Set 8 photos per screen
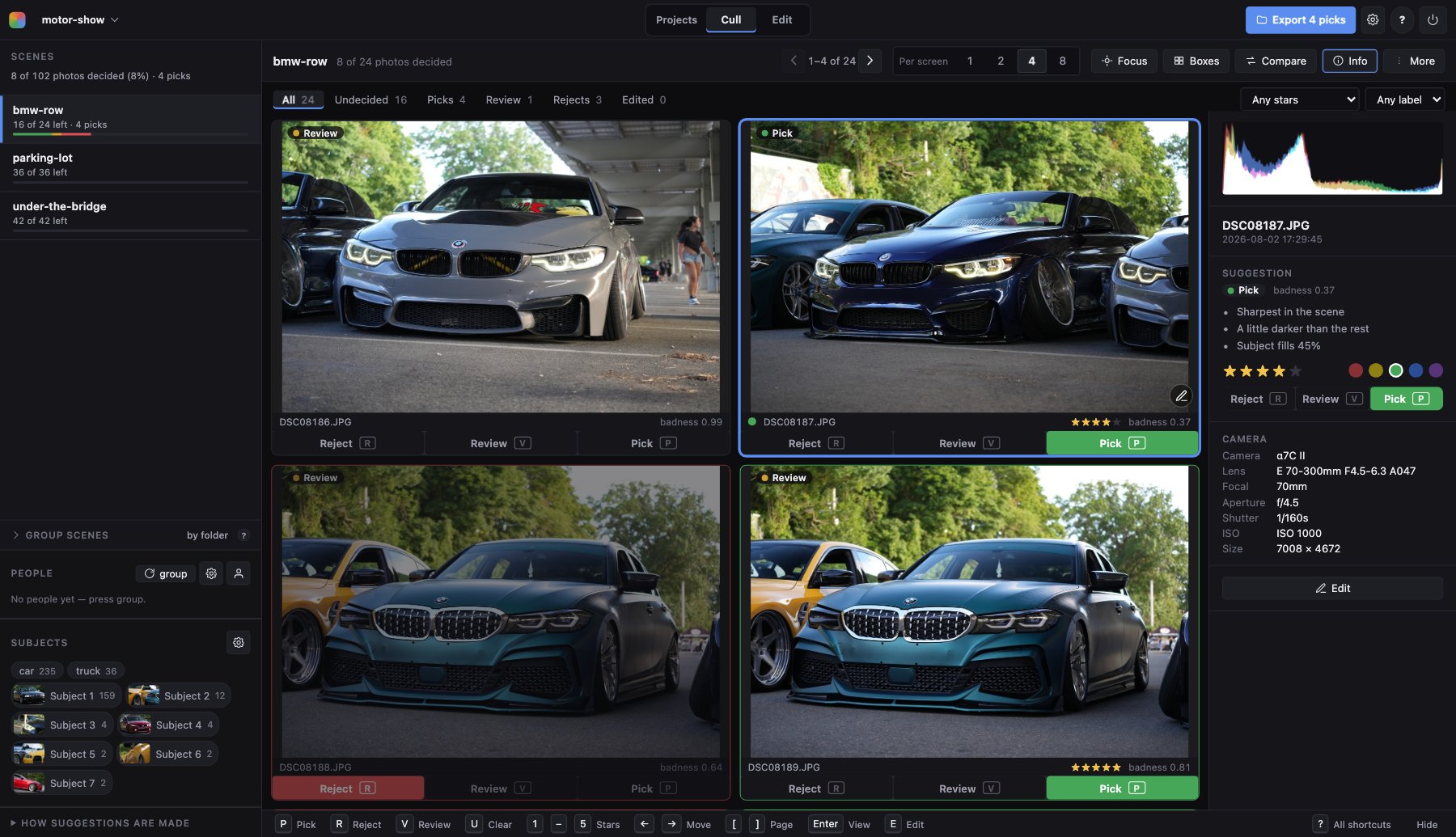1456x837 pixels. coord(1062,61)
